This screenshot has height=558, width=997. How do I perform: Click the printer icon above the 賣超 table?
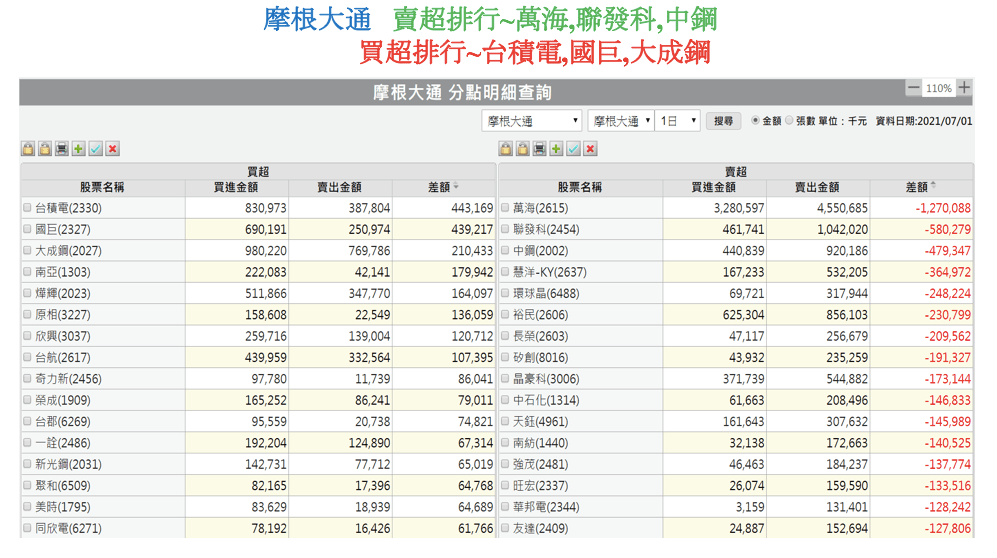pos(540,149)
